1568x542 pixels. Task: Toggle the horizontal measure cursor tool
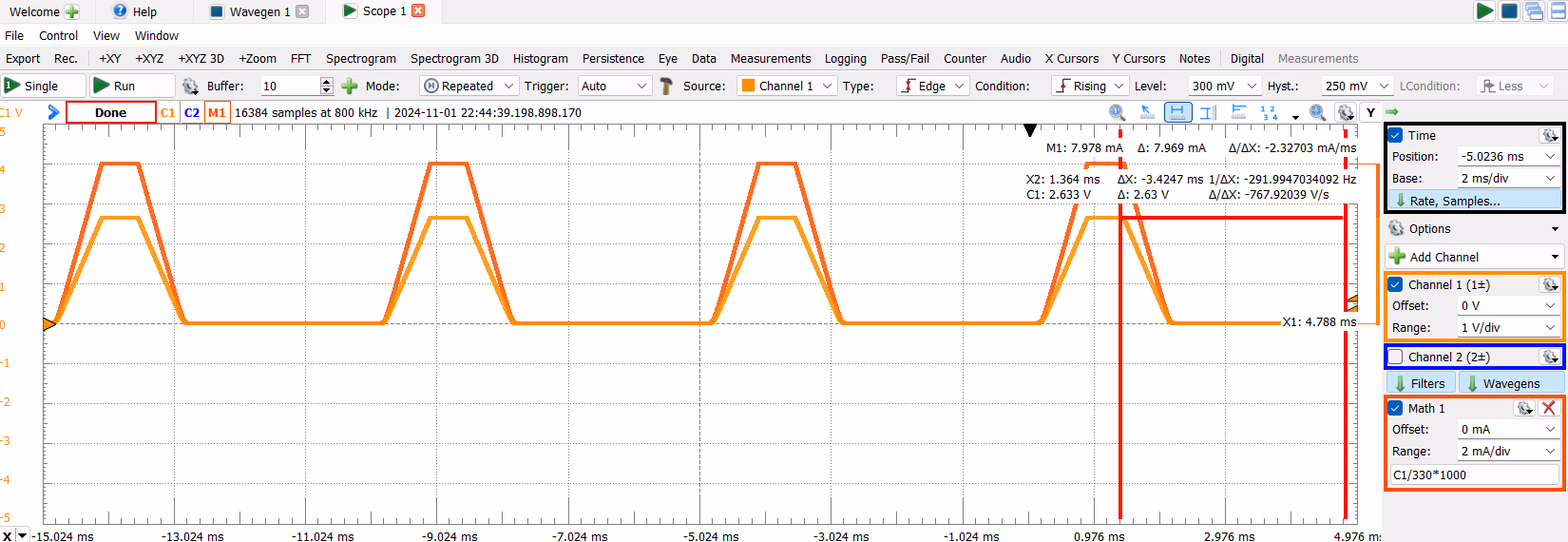(1177, 112)
